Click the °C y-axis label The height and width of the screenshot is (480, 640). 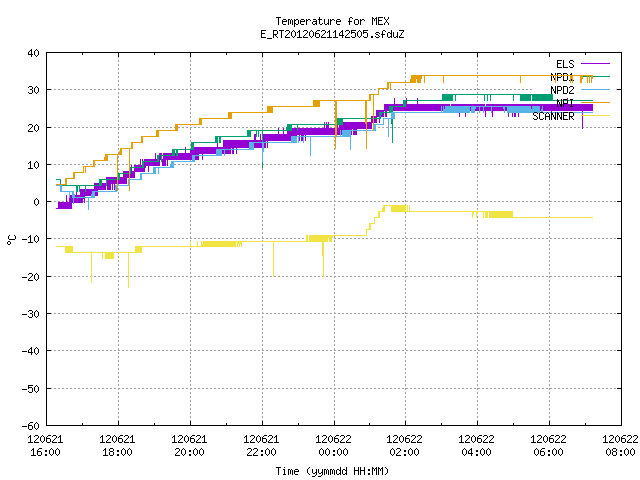coord(12,240)
